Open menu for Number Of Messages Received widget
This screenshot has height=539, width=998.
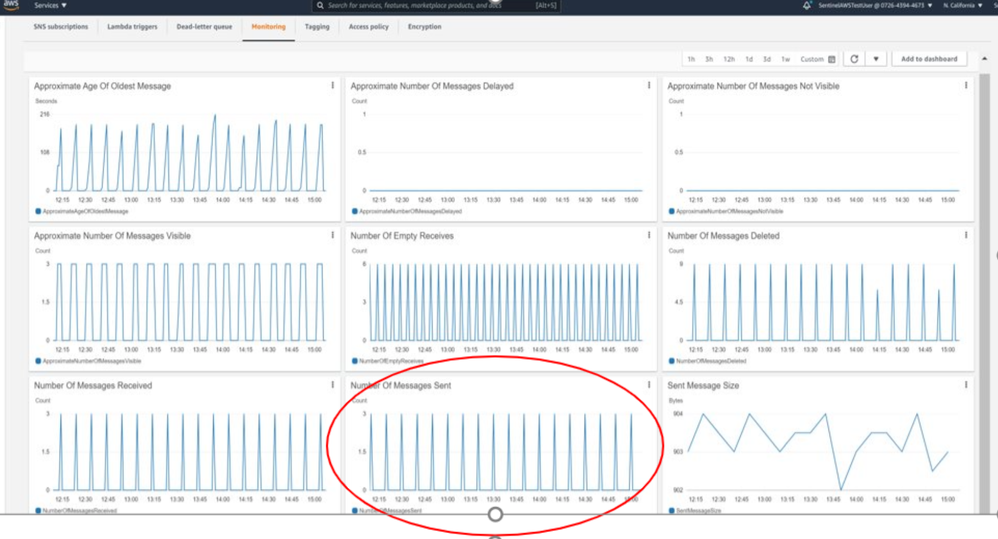click(332, 384)
